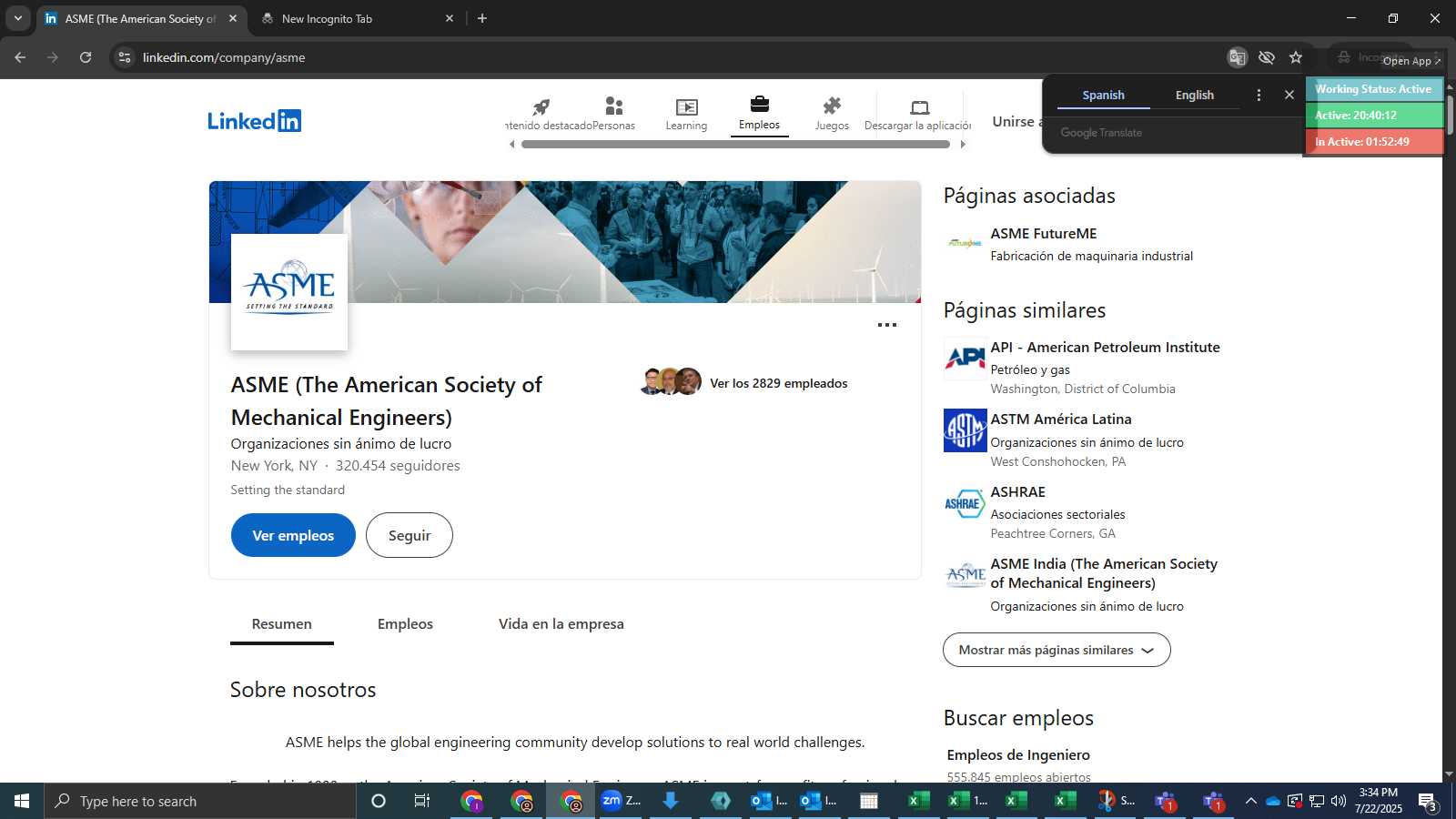The height and width of the screenshot is (819, 1456).
Task: Click the Working Status: Active banner
Action: pos(1374,89)
